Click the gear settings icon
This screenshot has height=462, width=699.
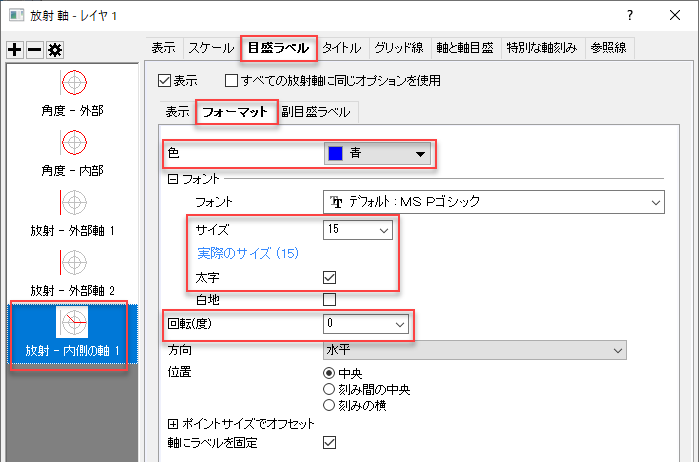55,50
